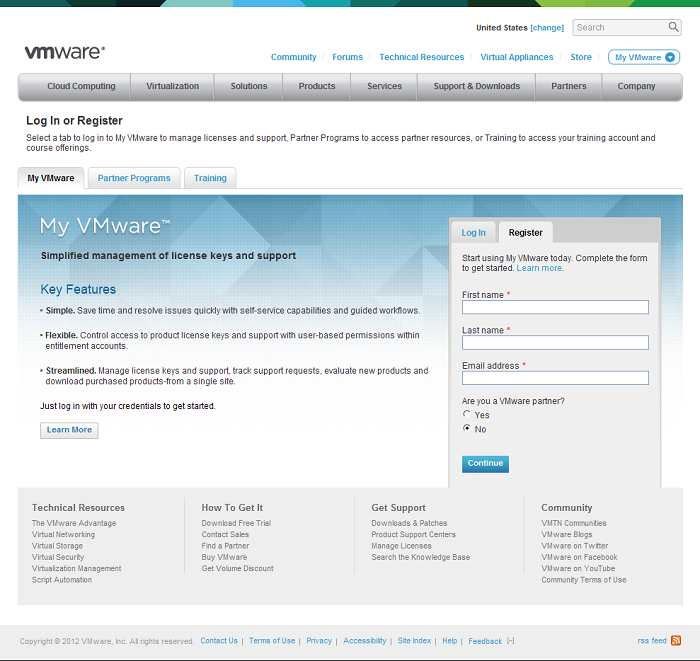Viewport: 700px width, 661px height.
Task: Click the VMware logo
Action: click(64, 52)
